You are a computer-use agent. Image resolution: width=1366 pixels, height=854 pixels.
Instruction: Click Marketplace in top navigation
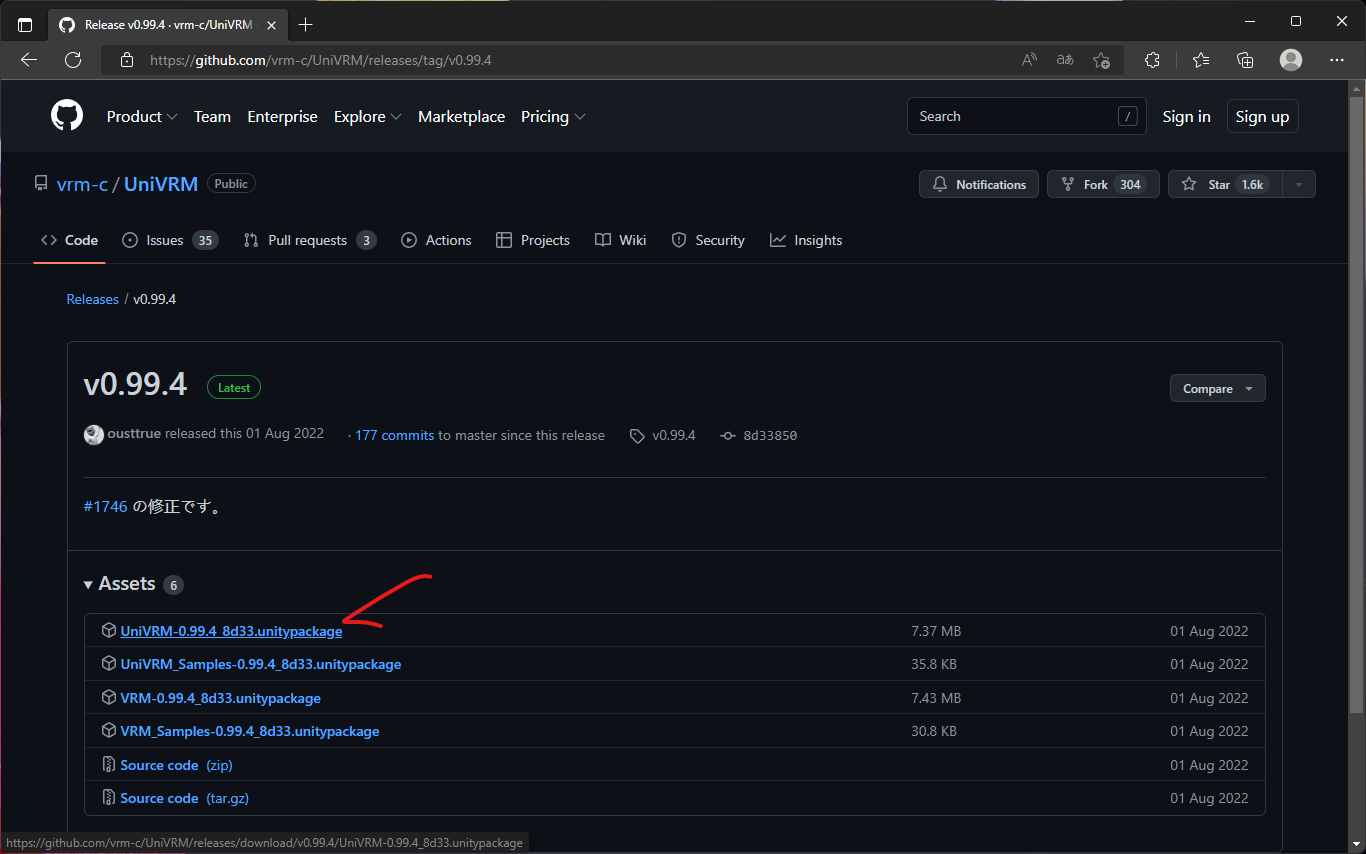pyautogui.click(x=461, y=117)
